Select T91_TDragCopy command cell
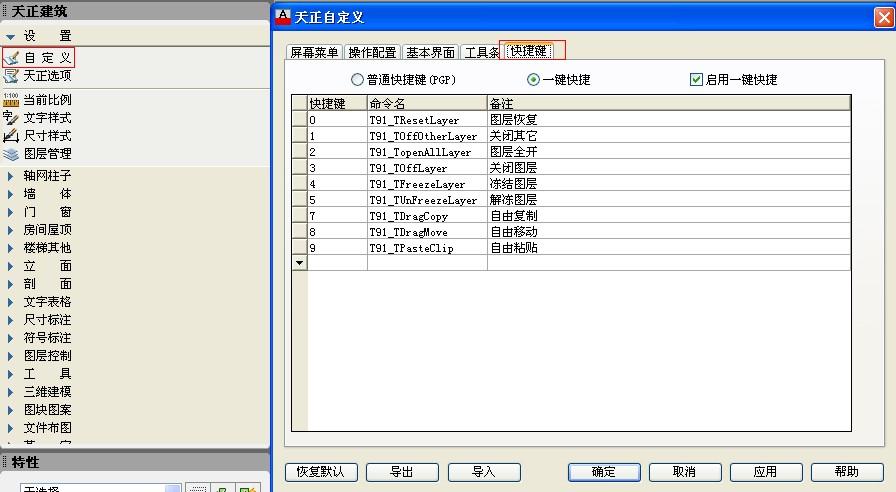 (x=427, y=215)
